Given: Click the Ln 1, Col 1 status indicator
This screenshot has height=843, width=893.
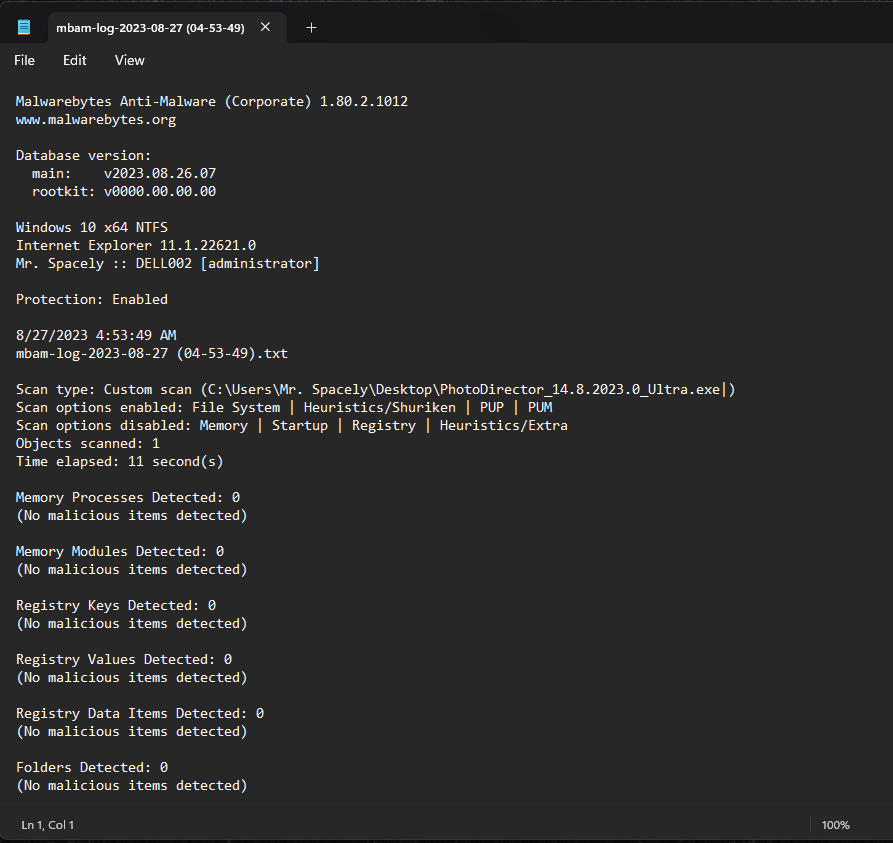Looking at the screenshot, I should [x=48, y=825].
